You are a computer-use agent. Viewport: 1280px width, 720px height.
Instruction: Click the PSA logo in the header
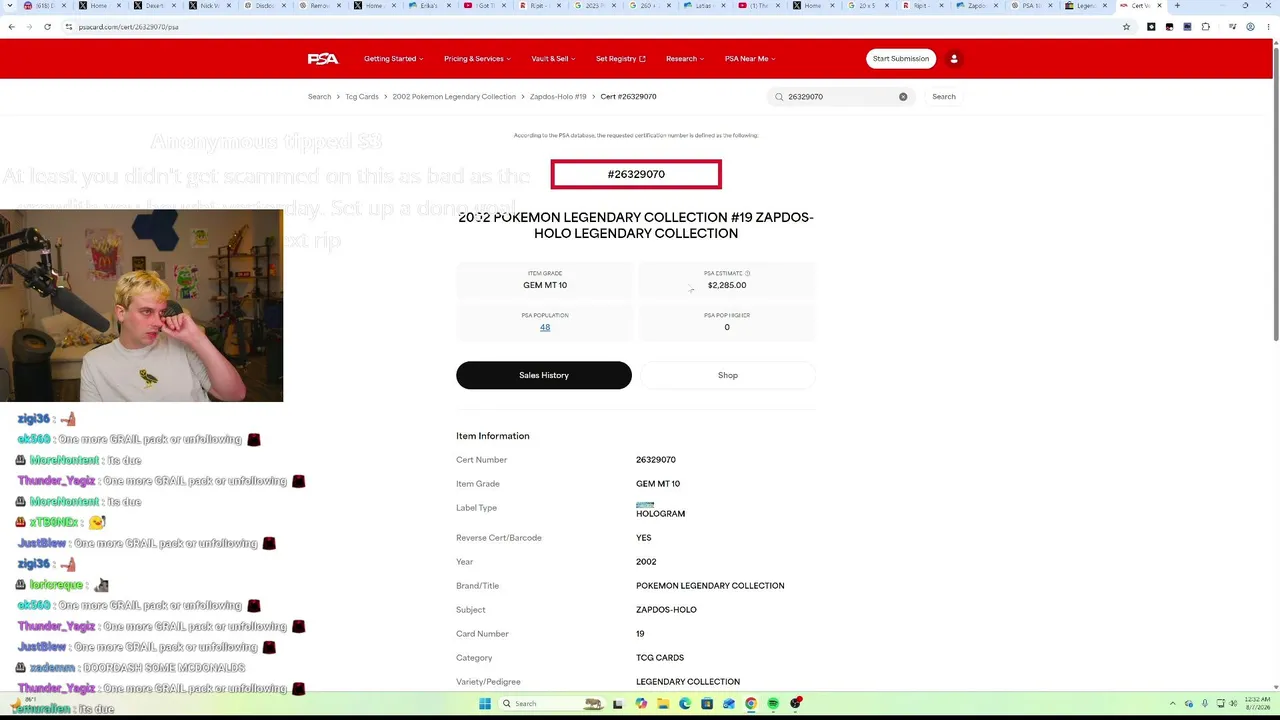(x=323, y=59)
